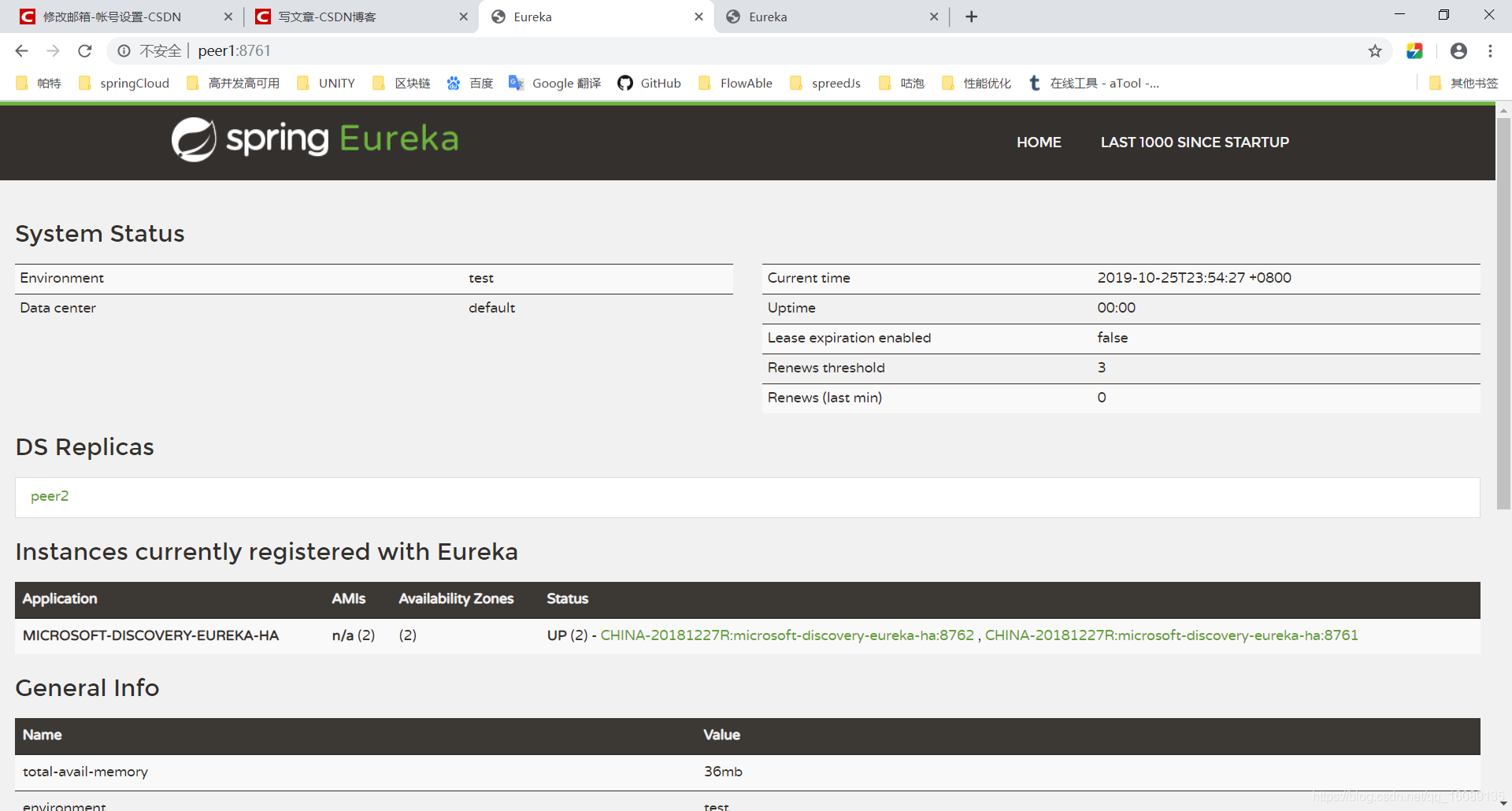Click the site security info icon

coord(124,51)
